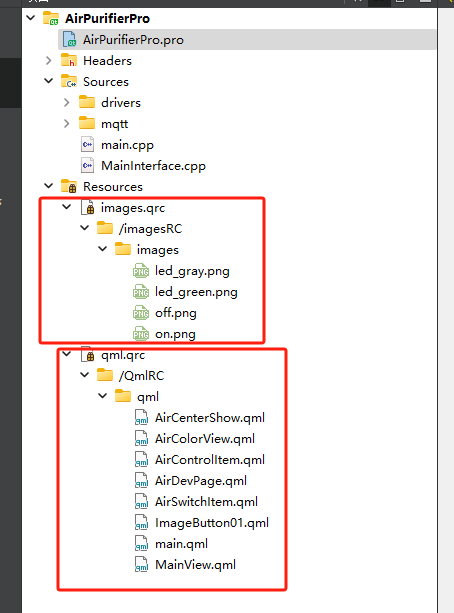Expand the drivers folder
The height and width of the screenshot is (613, 454).
(66, 102)
